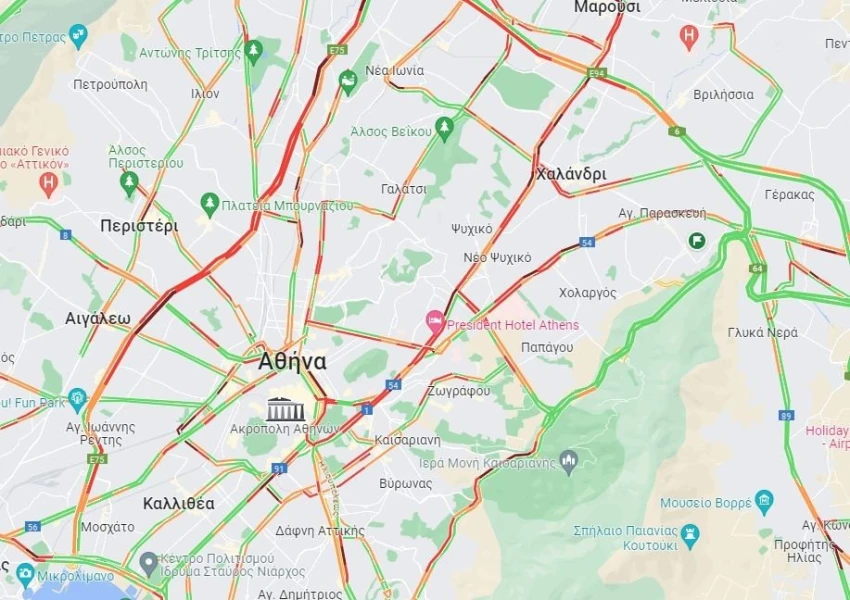
Task: Click the E94 highway shield
Action: tap(597, 72)
